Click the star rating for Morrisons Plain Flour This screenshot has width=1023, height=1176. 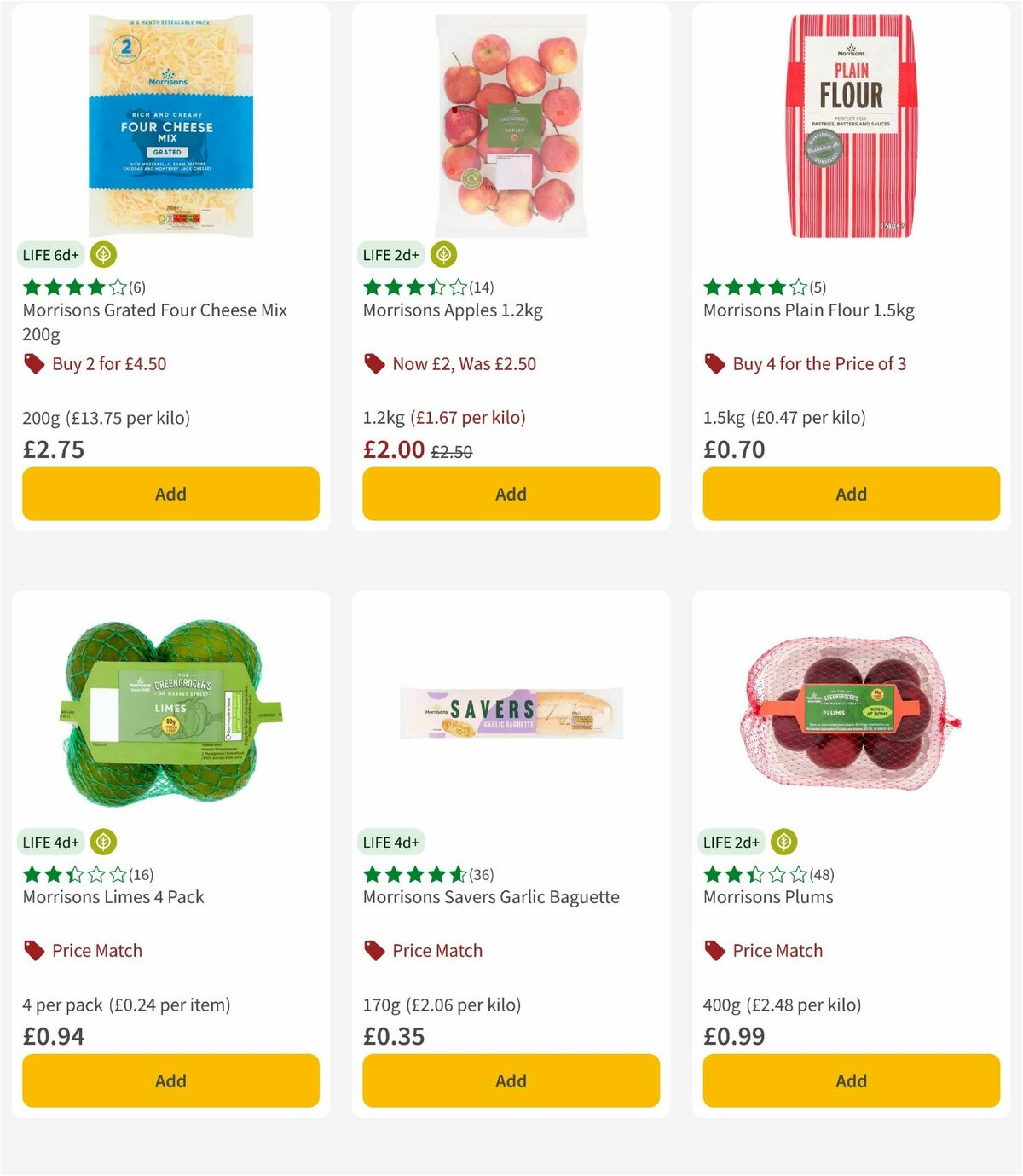point(750,287)
